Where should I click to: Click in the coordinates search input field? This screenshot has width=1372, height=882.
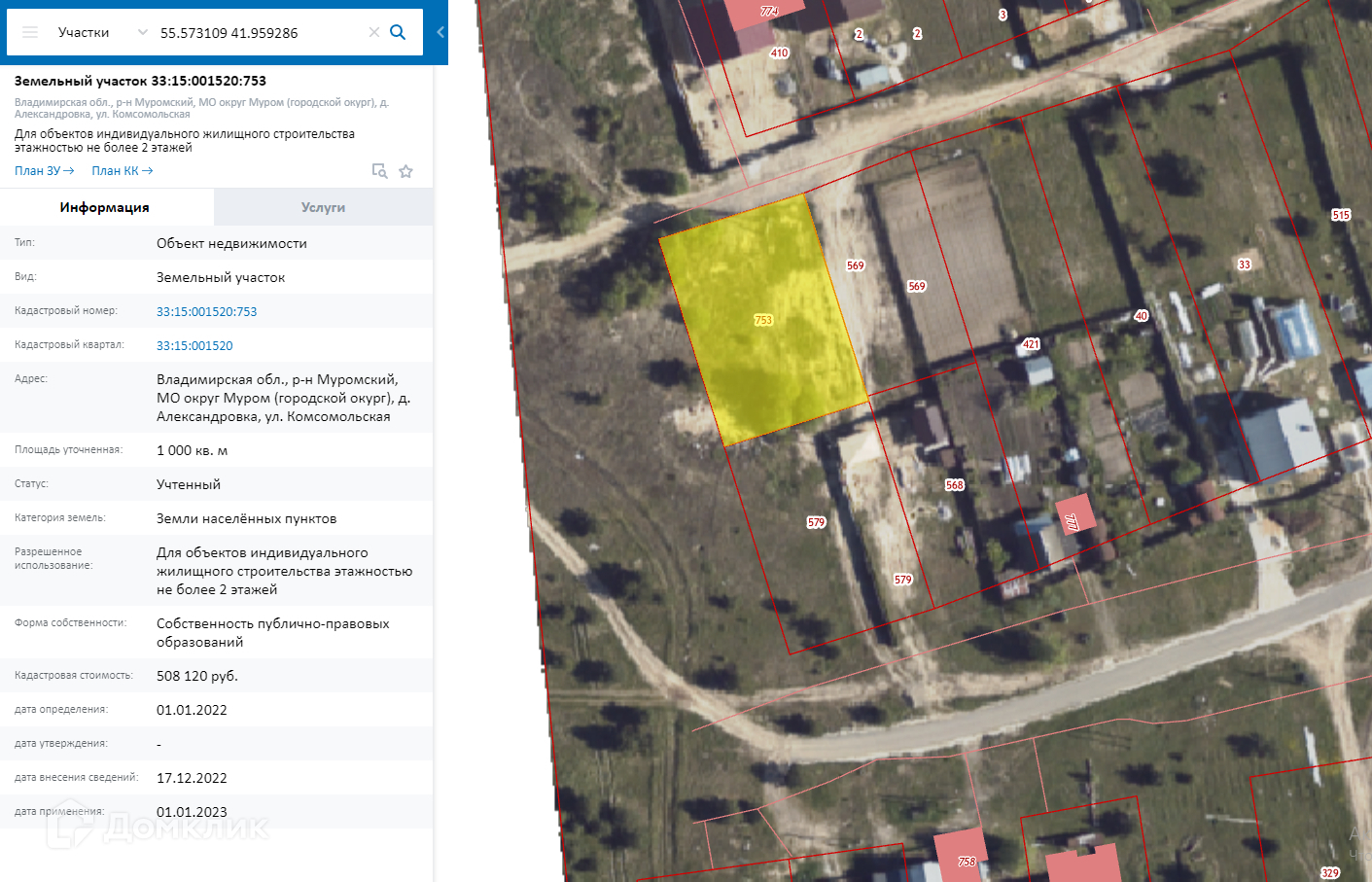258,32
